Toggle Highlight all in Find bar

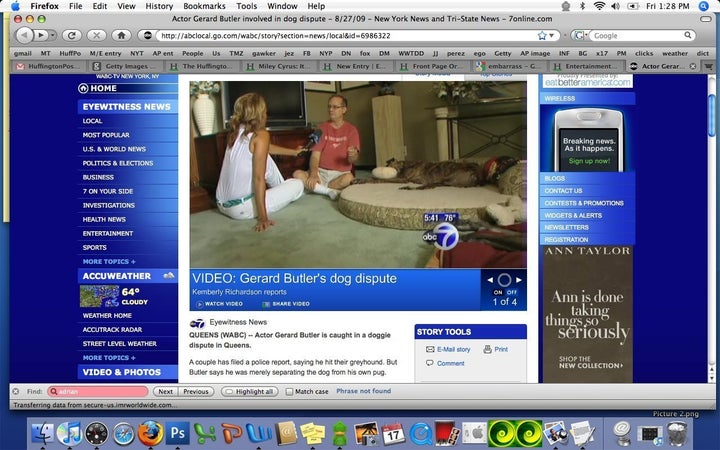pyautogui.click(x=249, y=392)
